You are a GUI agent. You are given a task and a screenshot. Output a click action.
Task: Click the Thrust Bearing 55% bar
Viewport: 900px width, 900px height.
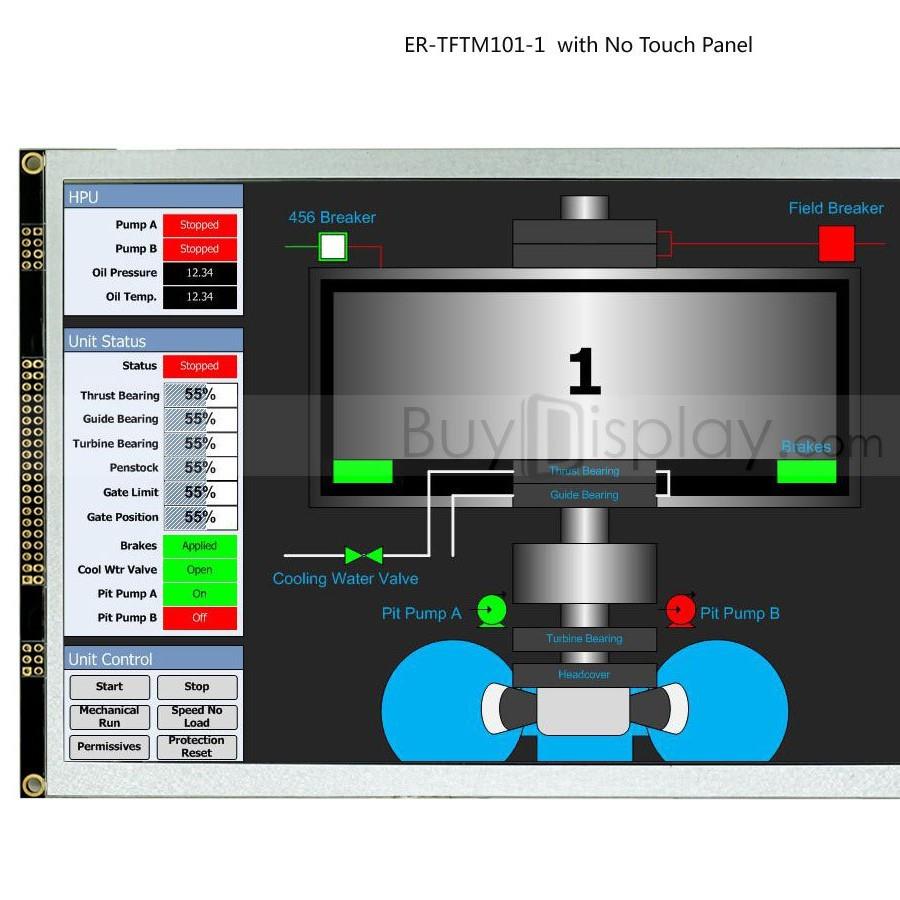point(200,395)
